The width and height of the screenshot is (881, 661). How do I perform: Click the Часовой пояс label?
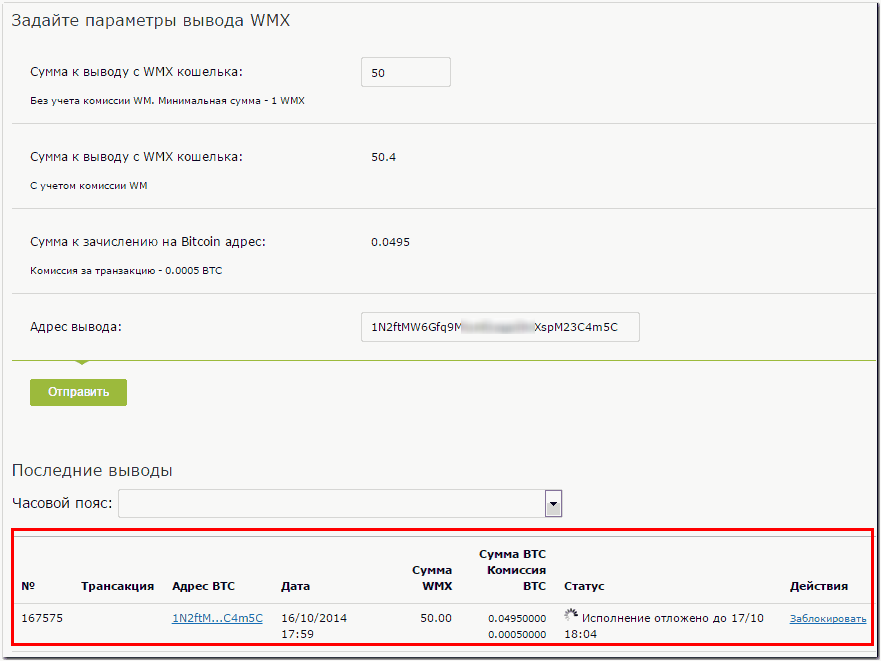(x=62, y=503)
